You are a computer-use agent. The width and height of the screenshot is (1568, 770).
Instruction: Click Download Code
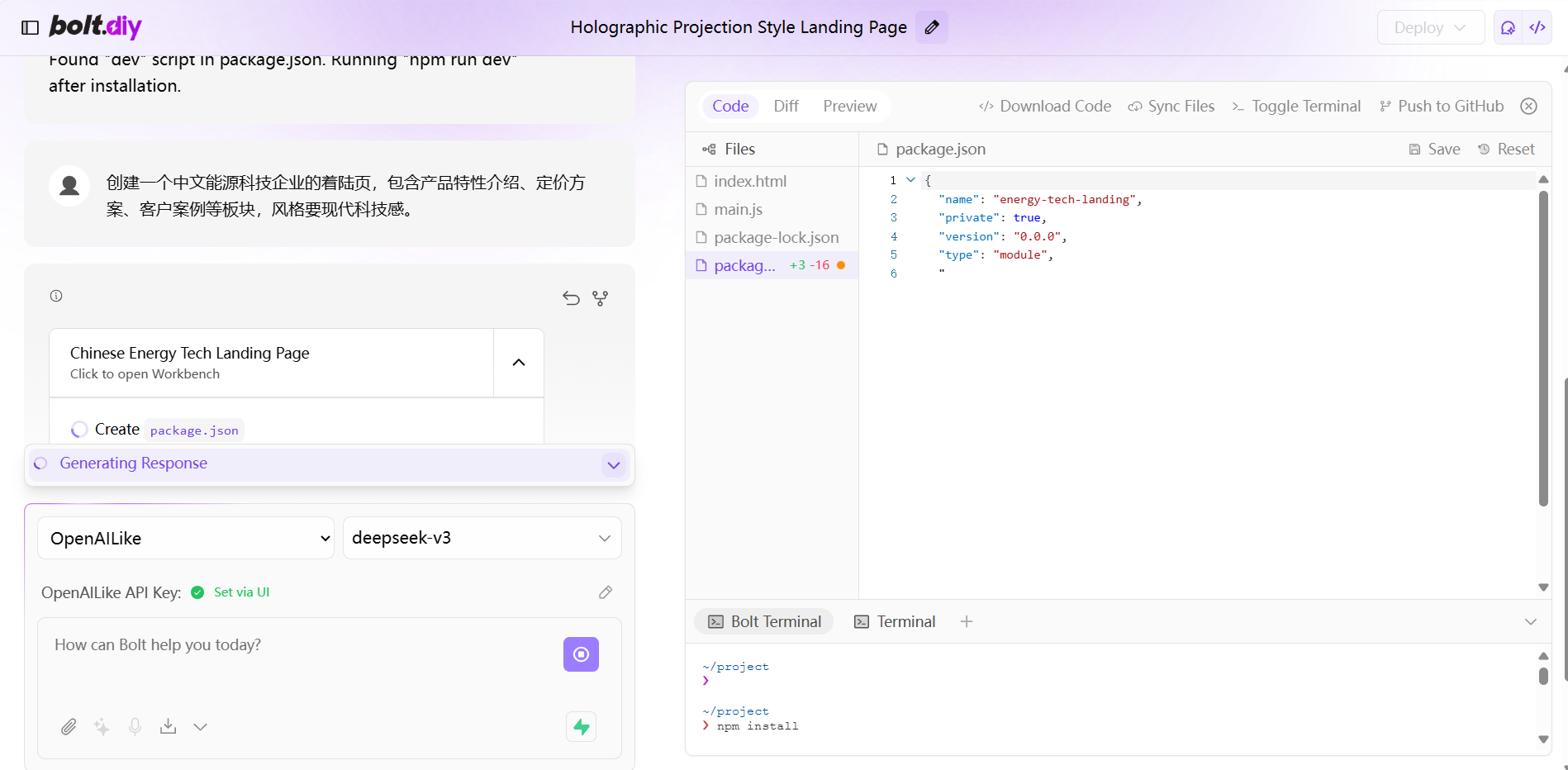pos(1045,106)
